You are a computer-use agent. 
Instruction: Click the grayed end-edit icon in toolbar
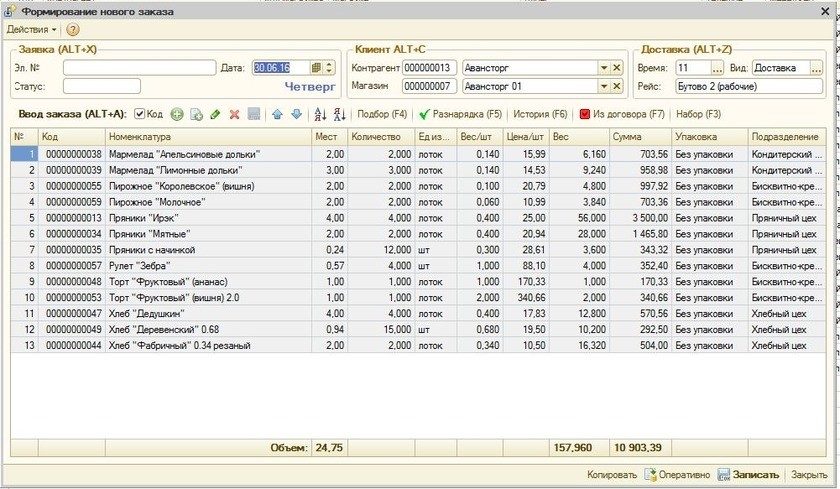pos(253,114)
